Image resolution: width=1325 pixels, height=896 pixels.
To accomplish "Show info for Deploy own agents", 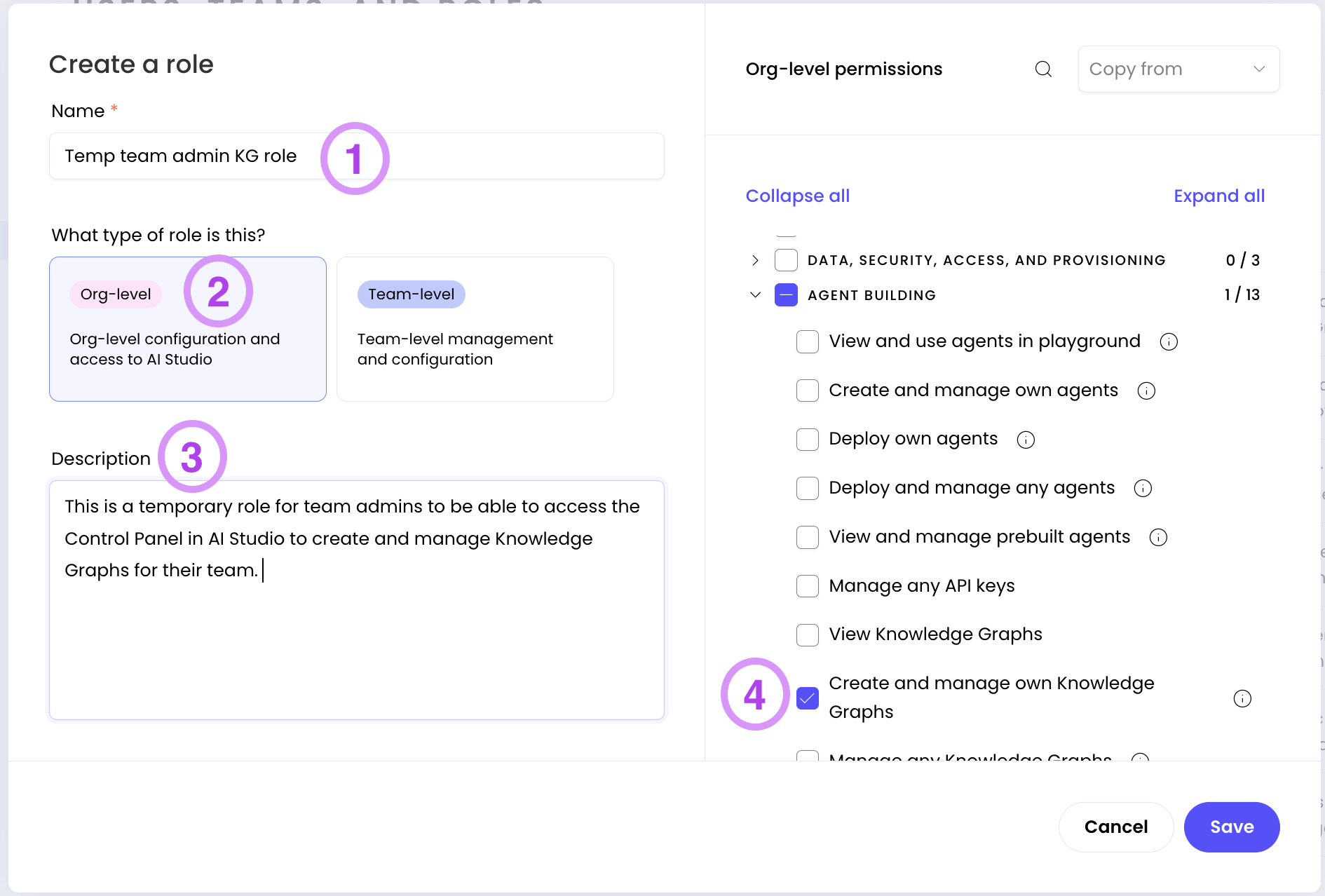I will point(1026,440).
